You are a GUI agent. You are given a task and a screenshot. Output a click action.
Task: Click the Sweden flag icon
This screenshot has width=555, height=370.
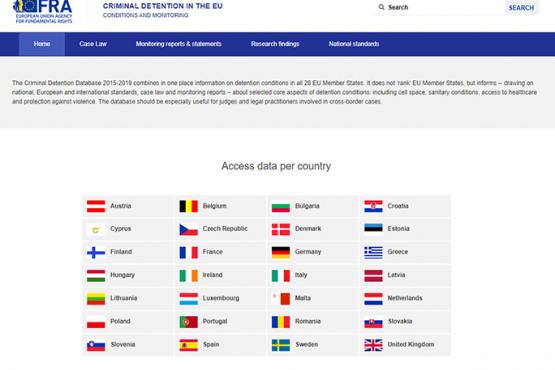click(281, 345)
